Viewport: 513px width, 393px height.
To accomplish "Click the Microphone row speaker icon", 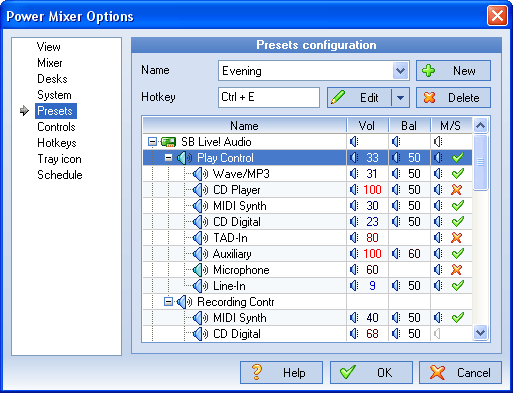I will coord(200,270).
